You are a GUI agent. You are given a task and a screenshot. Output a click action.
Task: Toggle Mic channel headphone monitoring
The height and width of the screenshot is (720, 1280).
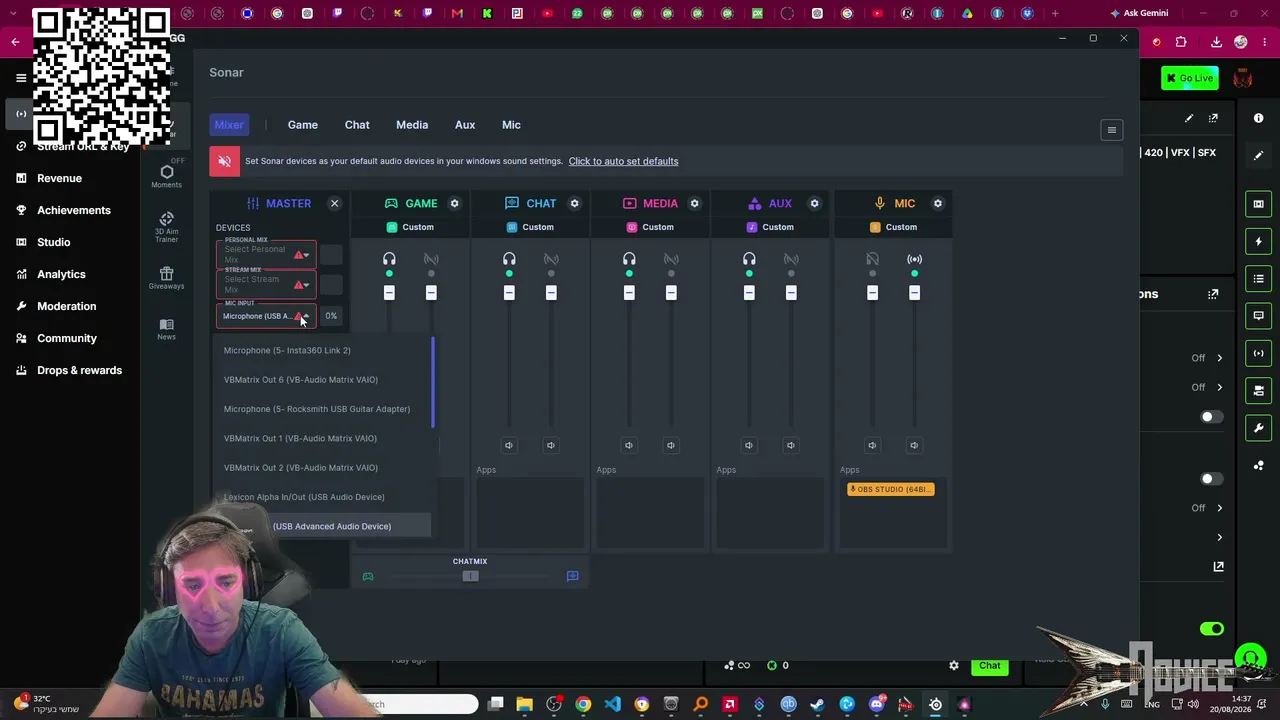(872, 259)
